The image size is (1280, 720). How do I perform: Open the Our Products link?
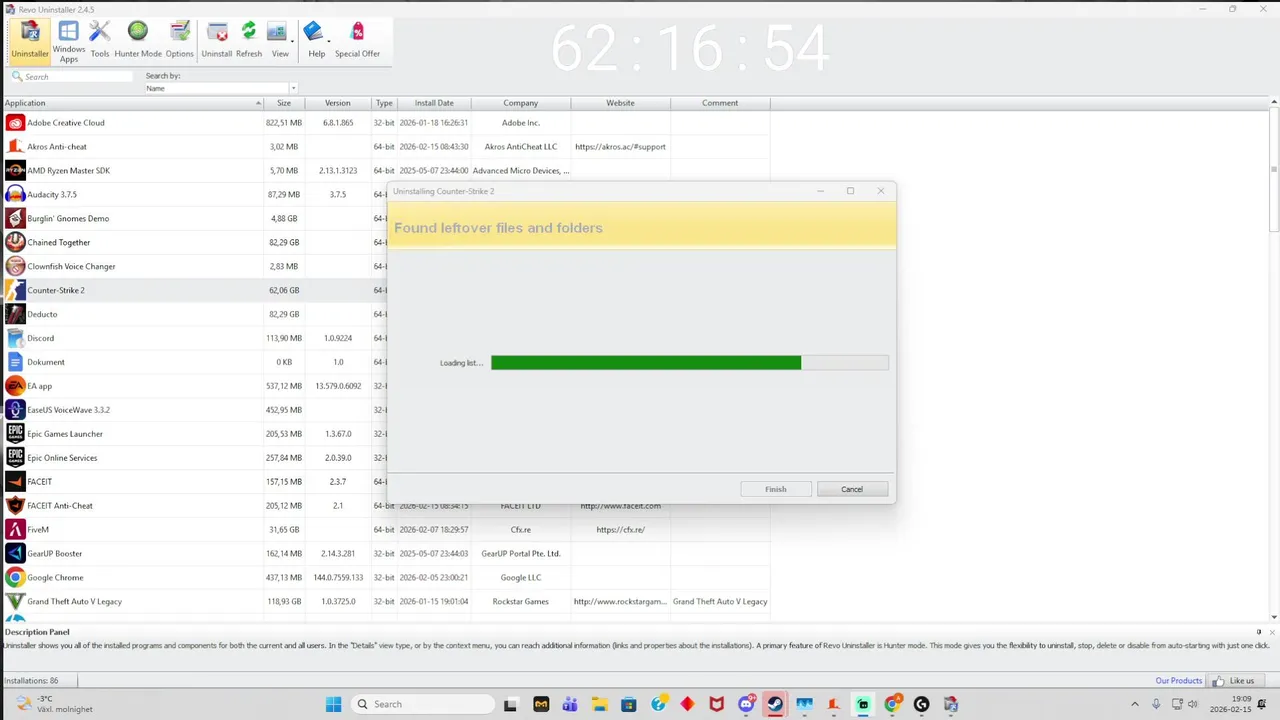point(1179,681)
